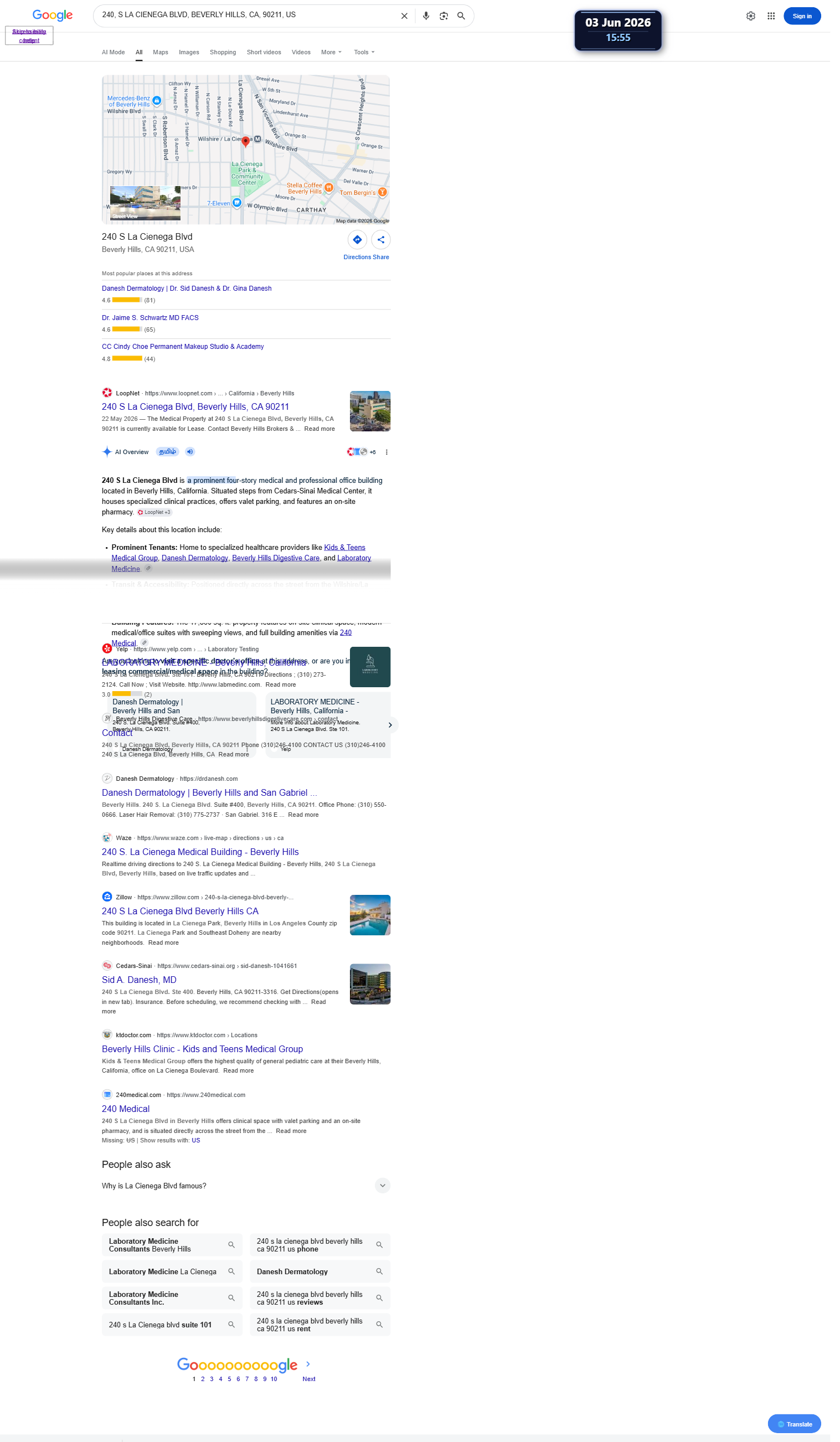Image resolution: width=840 pixels, height=1442 pixels.
Task: Open "CC Cindy Choe Permanent Makeup Studio & Academy" link
Action: pyautogui.click(x=183, y=347)
